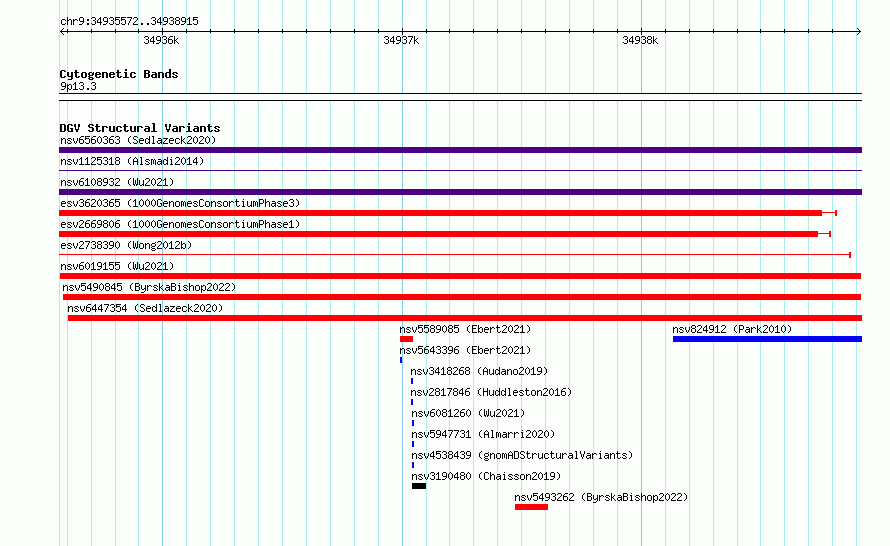Select nsv6081260 (Wu2021) label
Viewport: 890px width, 546px height.
point(468,413)
